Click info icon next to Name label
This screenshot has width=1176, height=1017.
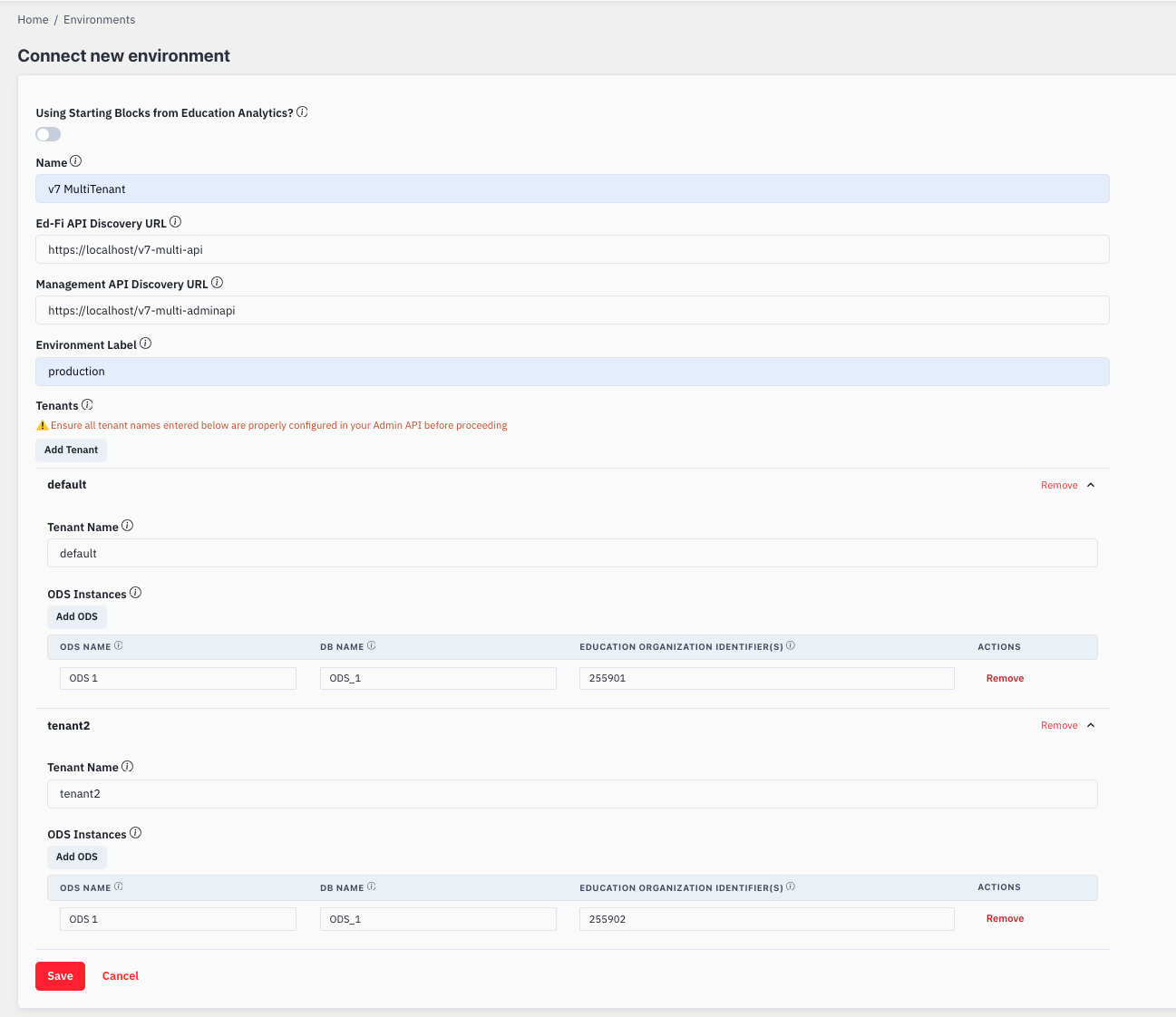click(x=76, y=161)
